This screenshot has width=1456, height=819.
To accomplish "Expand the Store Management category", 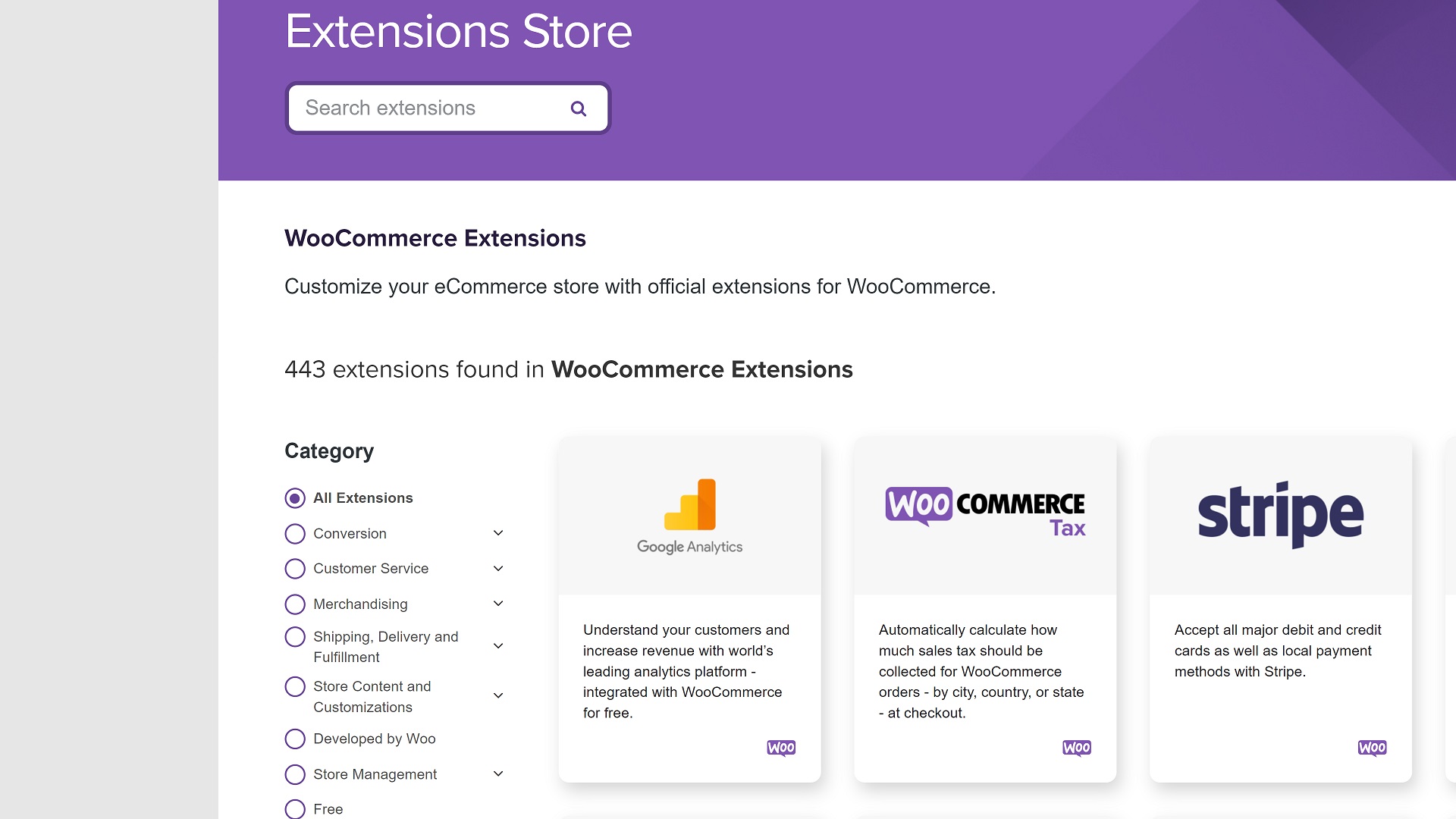I will 500,774.
